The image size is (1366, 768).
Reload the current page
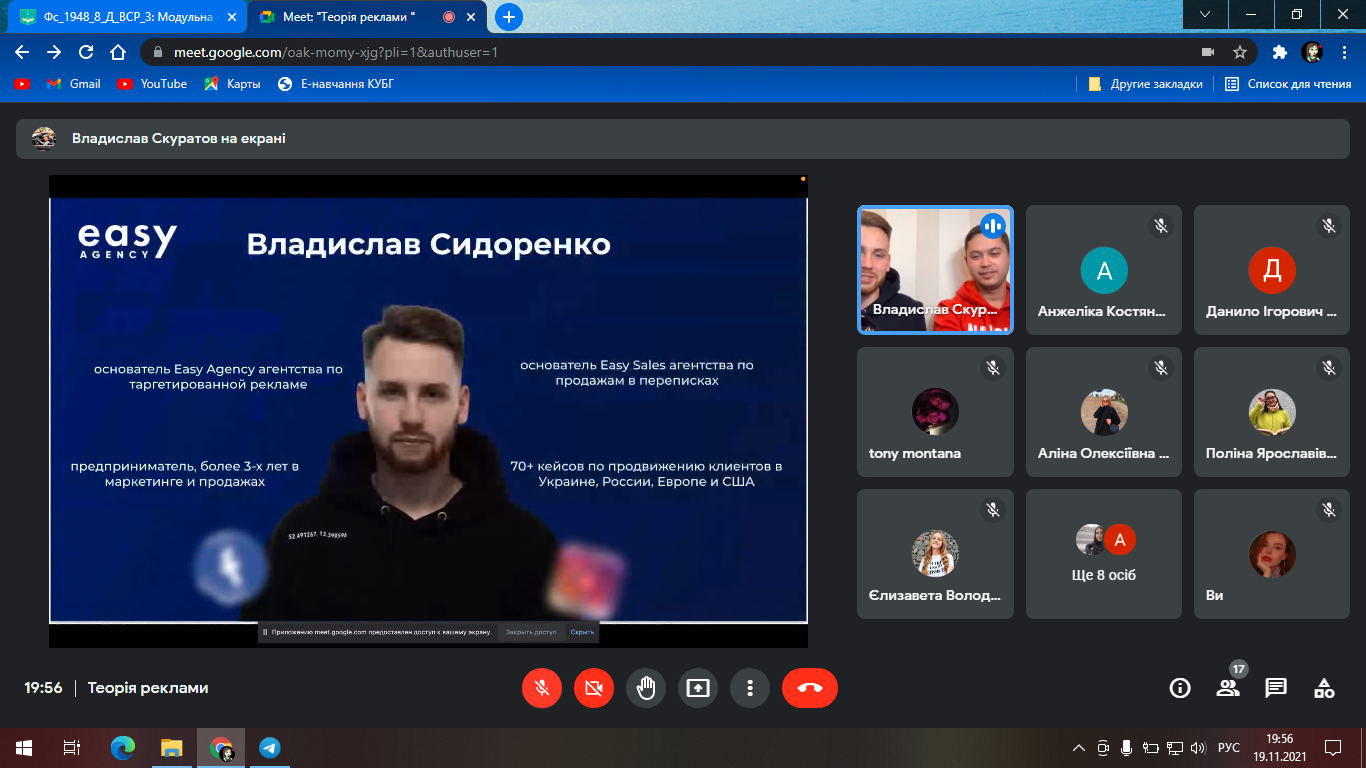coord(86,52)
